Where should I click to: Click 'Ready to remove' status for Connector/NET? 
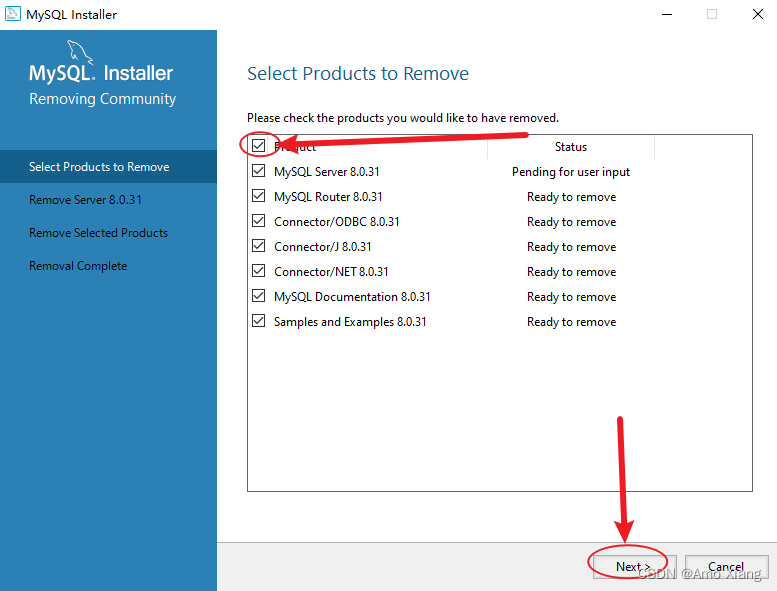[x=571, y=271]
